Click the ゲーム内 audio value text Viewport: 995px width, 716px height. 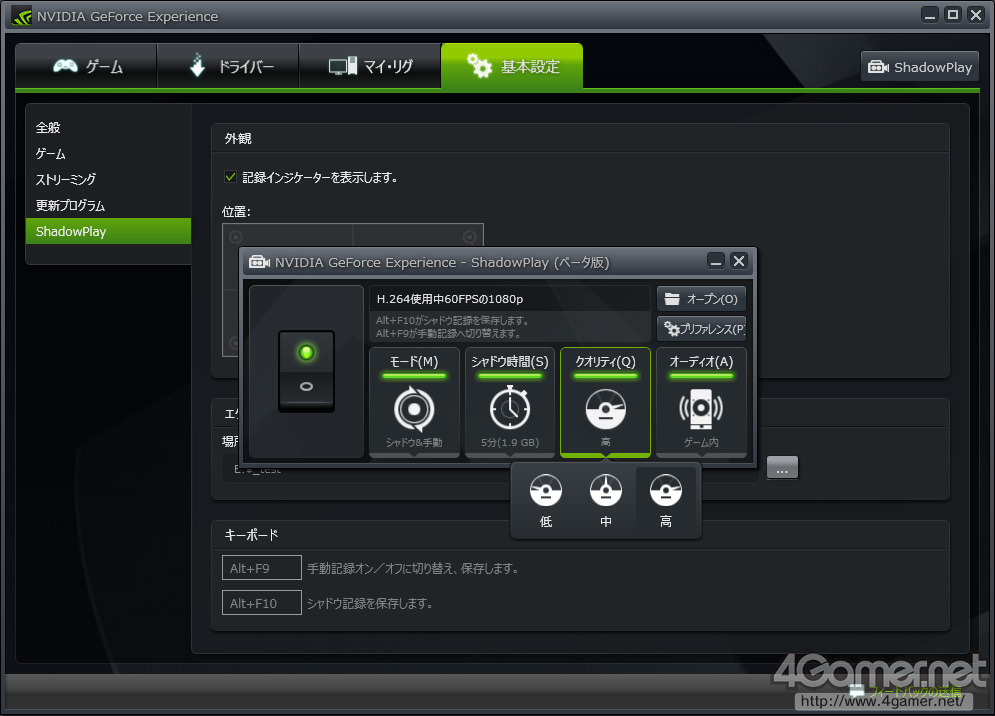pyautogui.click(x=701, y=442)
